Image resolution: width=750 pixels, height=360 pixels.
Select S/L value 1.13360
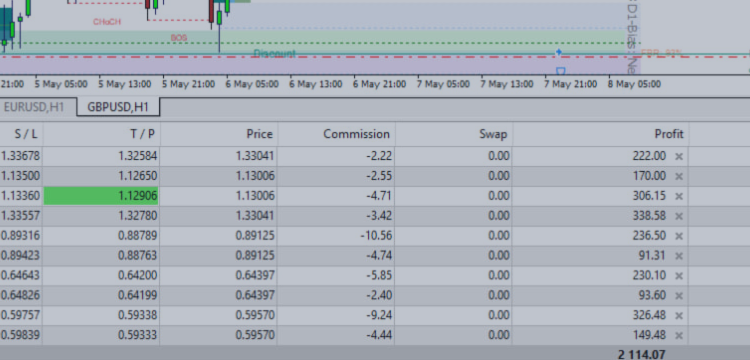[21, 196]
